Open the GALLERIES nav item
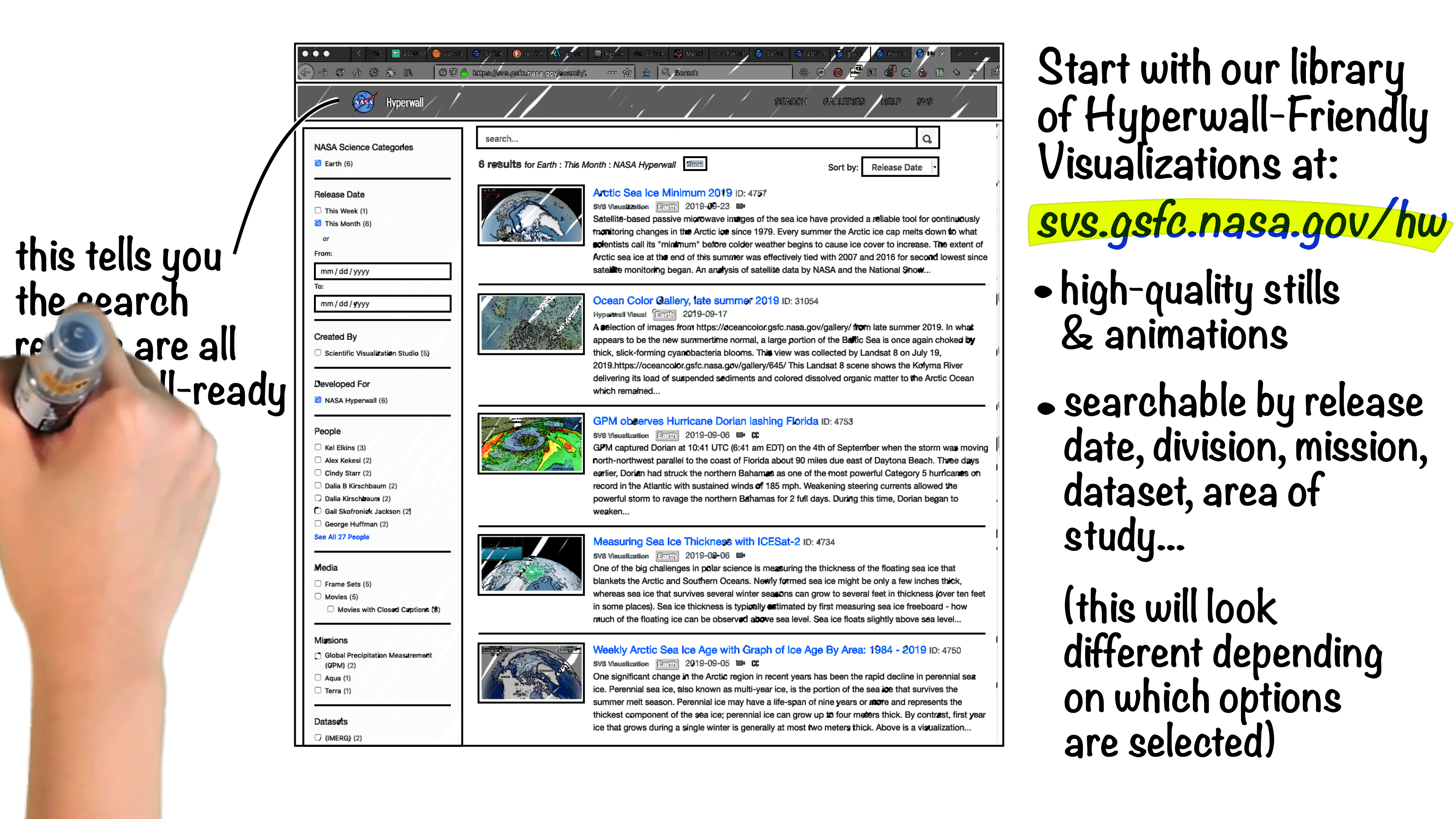The image size is (1456, 819). (x=844, y=102)
